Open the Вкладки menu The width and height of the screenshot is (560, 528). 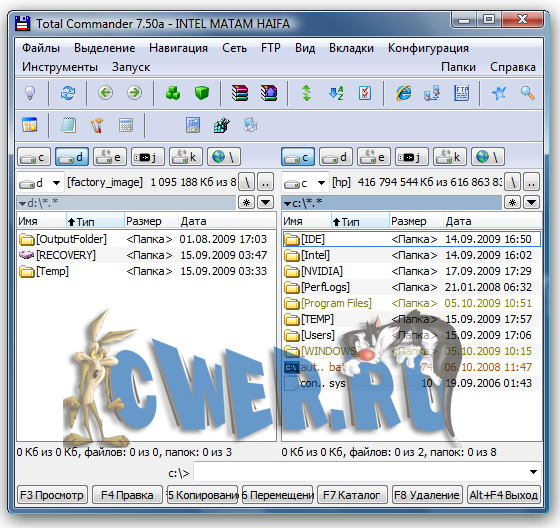(351, 48)
